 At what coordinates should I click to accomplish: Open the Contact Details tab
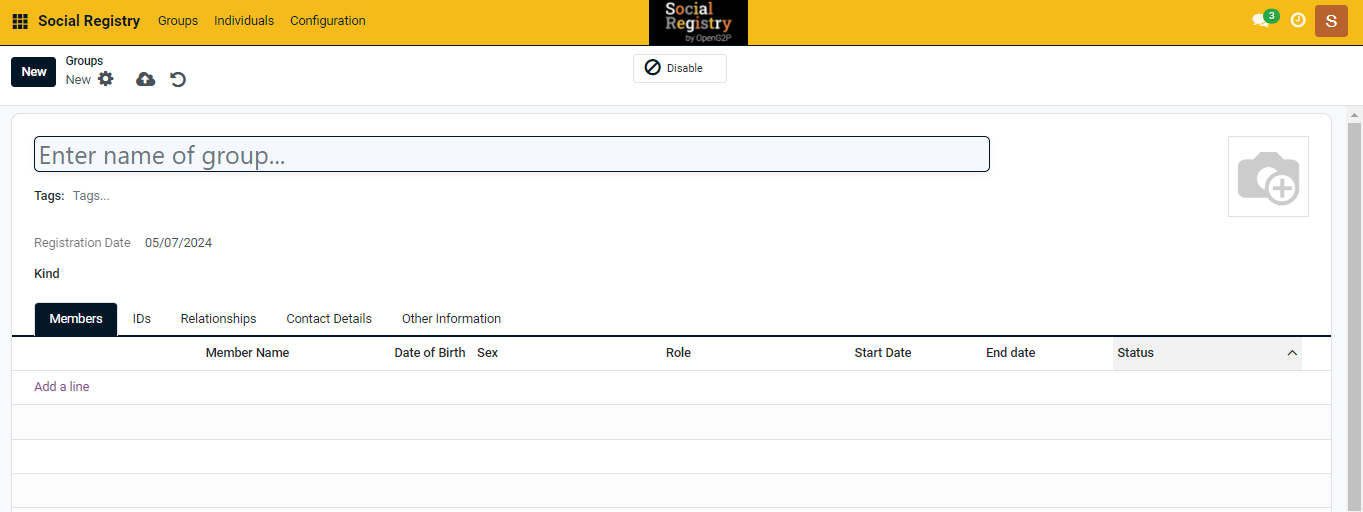(329, 319)
